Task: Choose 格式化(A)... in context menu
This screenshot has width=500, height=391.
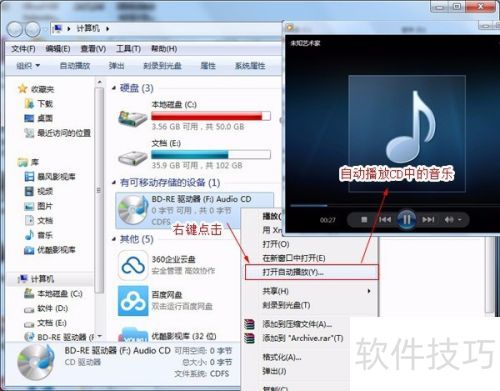Action: point(282,357)
